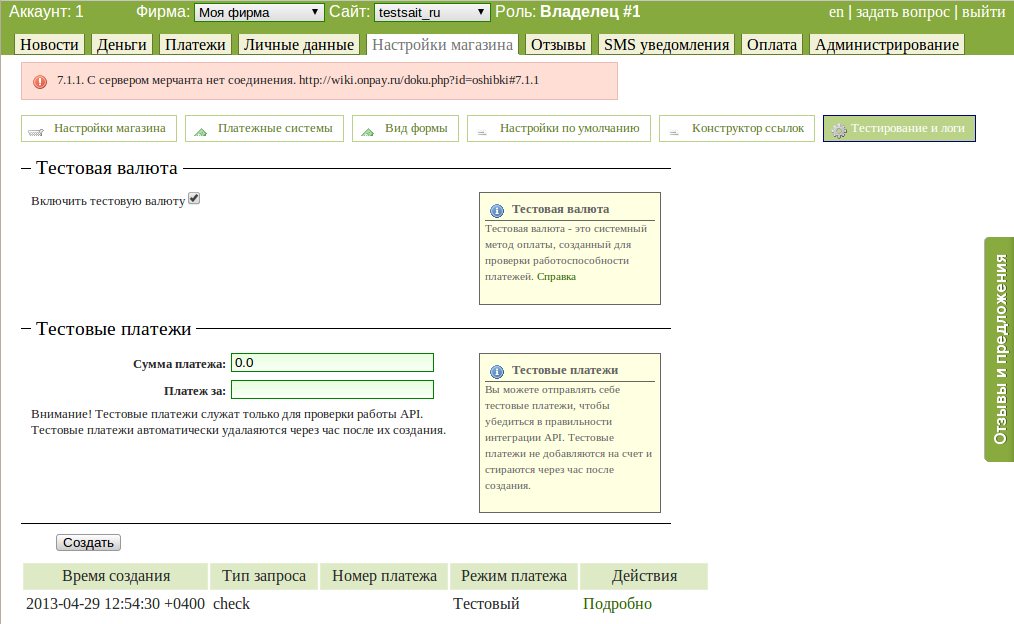
Task: Open the Деньги tab
Action: point(122,45)
